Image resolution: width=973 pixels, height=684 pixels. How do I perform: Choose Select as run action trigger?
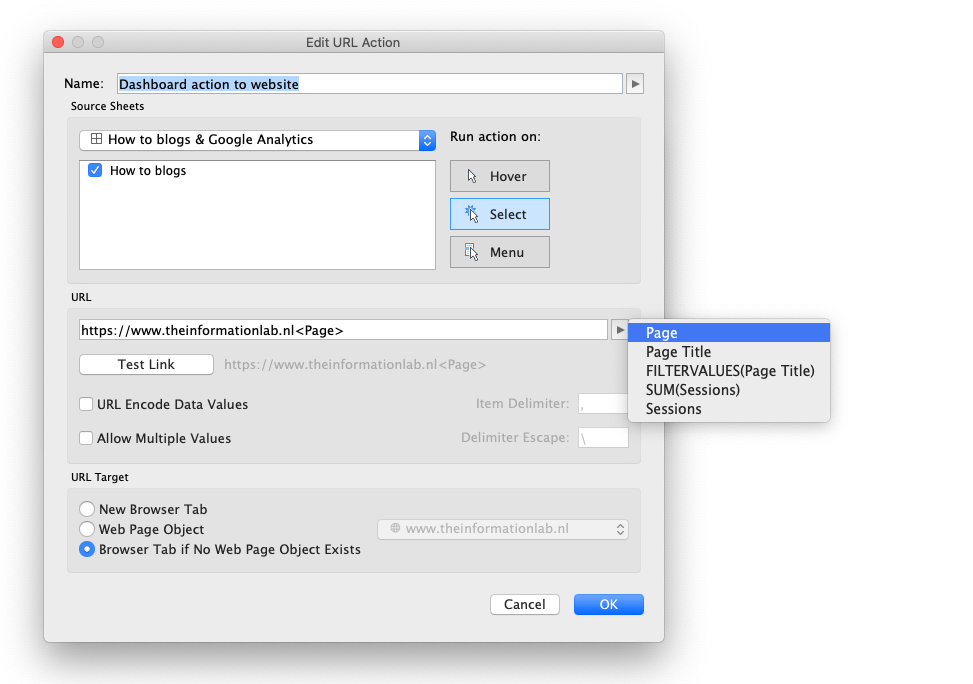click(499, 214)
